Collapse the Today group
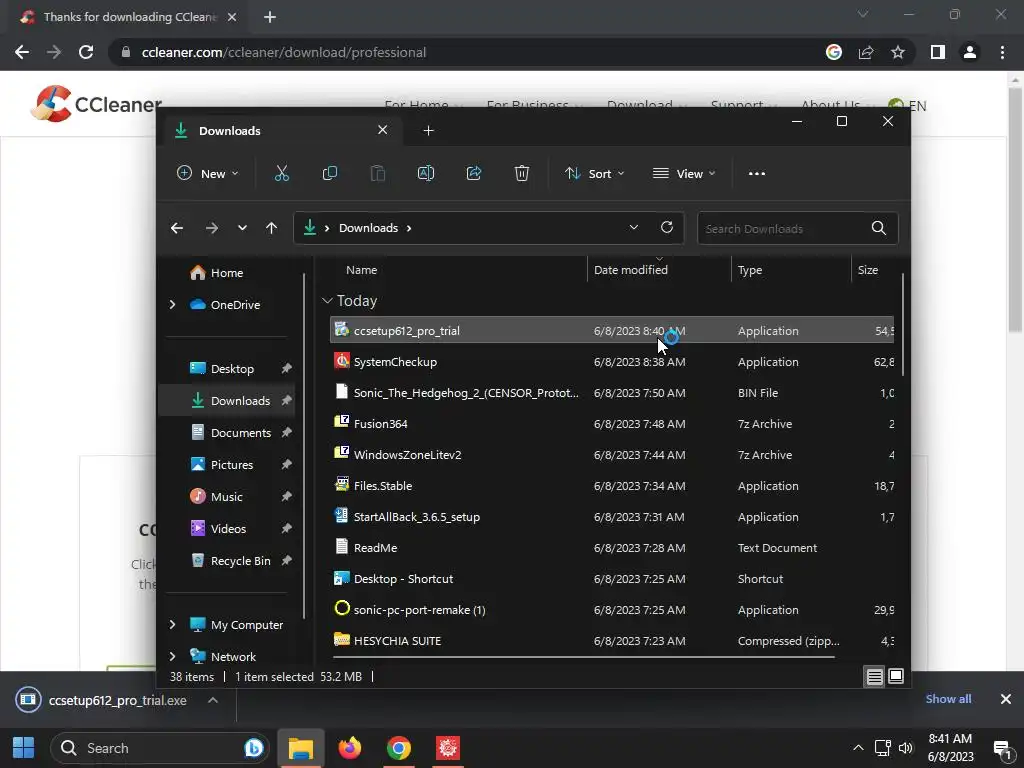The image size is (1024, 768). 327,300
